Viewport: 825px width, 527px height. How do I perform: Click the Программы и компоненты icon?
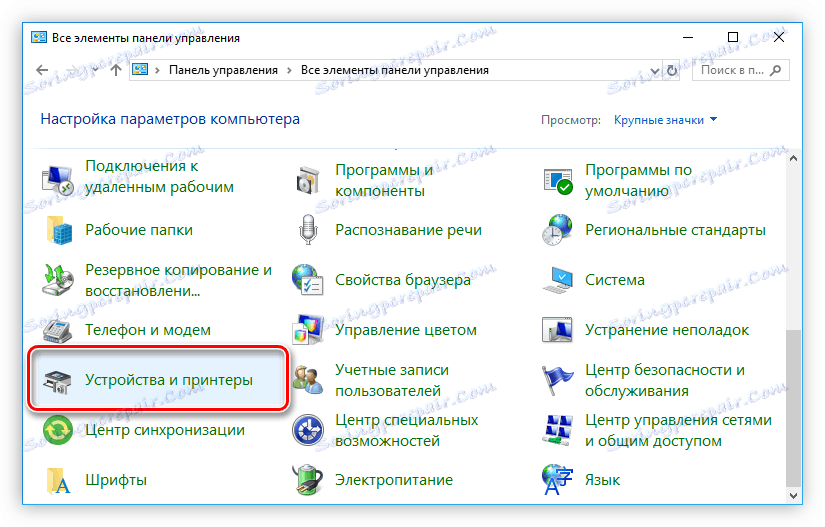click(308, 180)
